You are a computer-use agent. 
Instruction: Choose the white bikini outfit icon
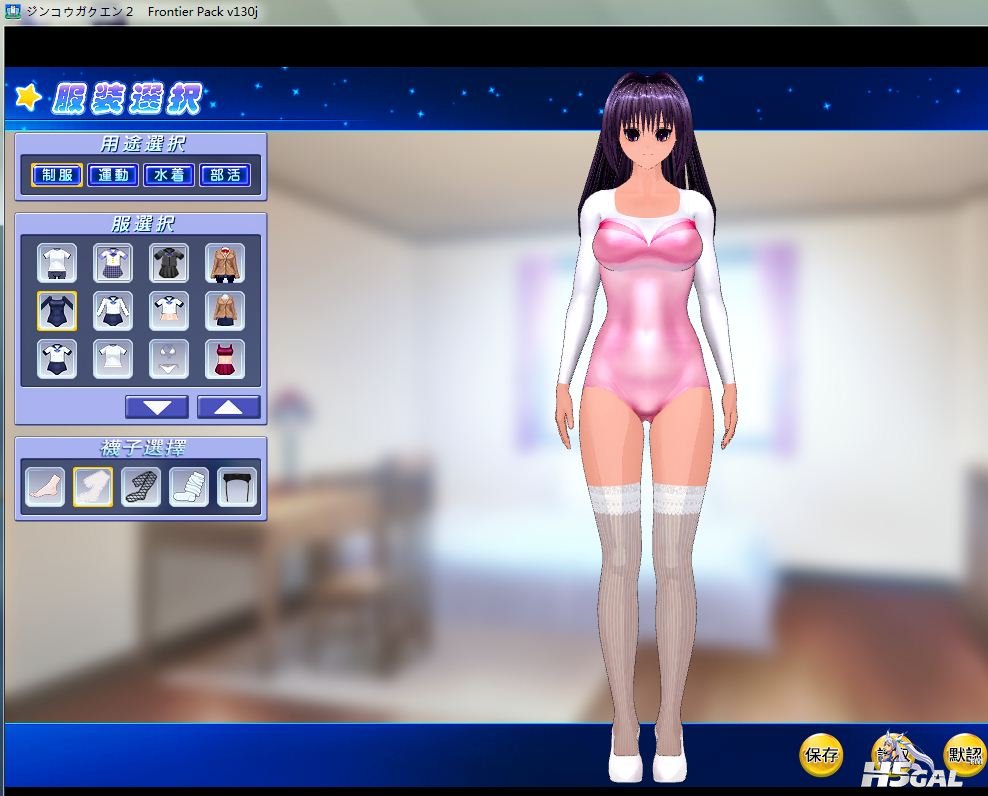pyautogui.click(x=169, y=359)
